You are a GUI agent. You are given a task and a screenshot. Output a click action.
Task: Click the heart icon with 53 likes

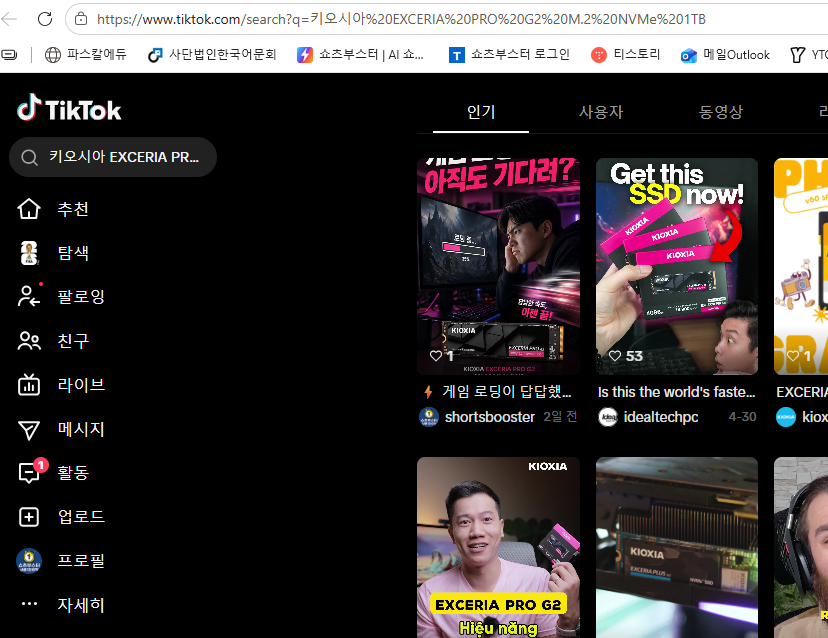(x=615, y=356)
